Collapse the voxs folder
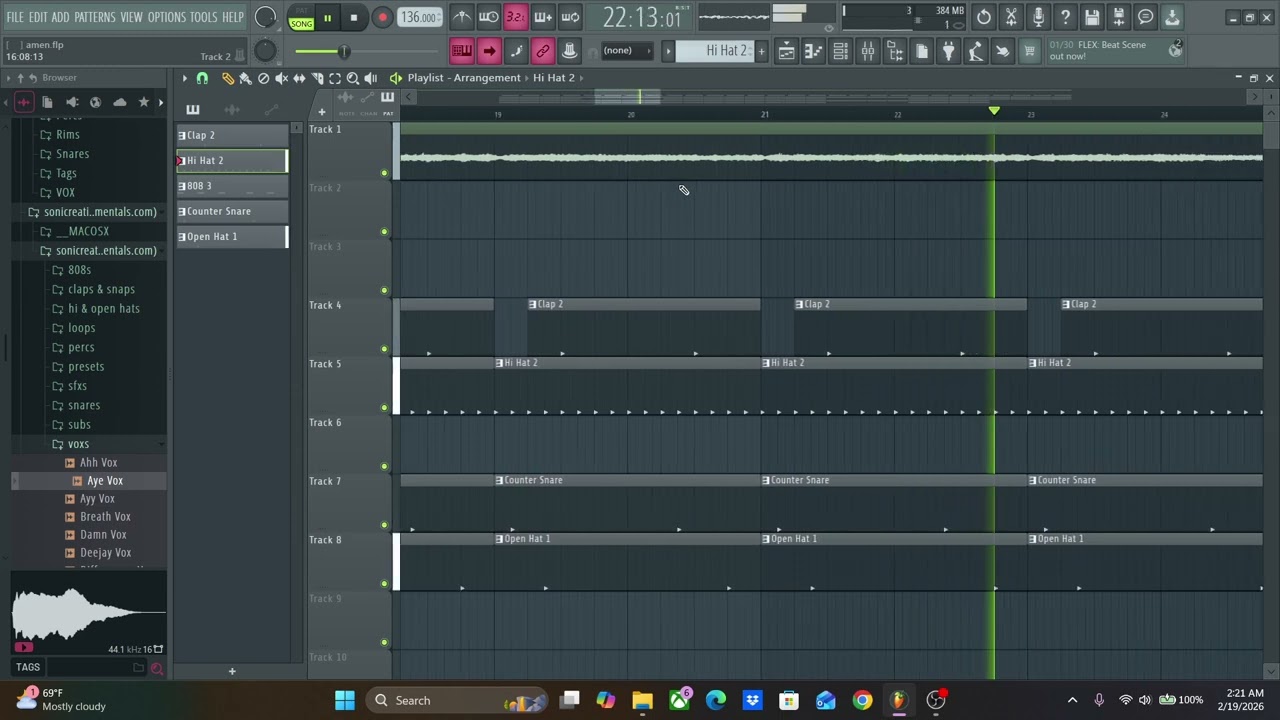Viewport: 1280px width, 720px height. click(78, 444)
